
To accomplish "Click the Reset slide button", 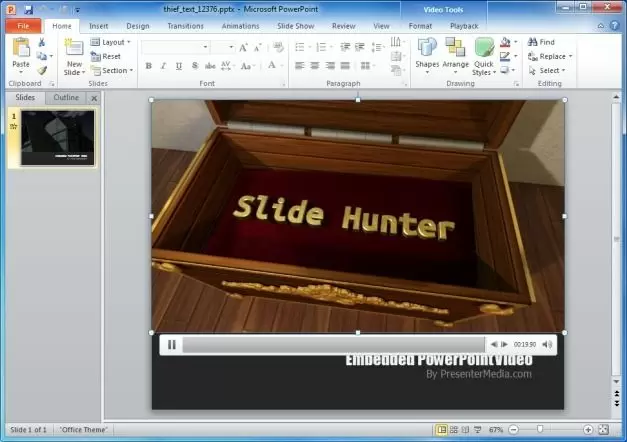I will 106,57.
